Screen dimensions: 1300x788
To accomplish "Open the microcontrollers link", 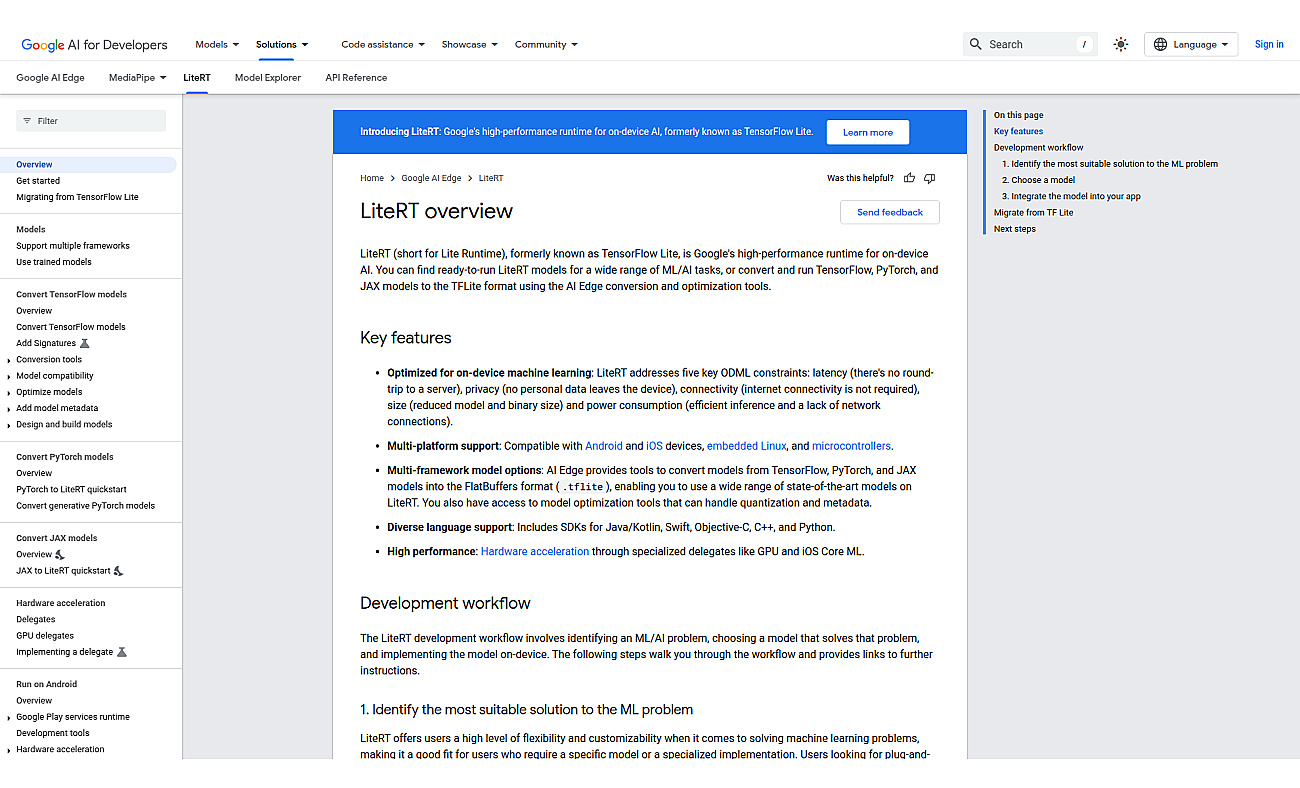I will (851, 446).
